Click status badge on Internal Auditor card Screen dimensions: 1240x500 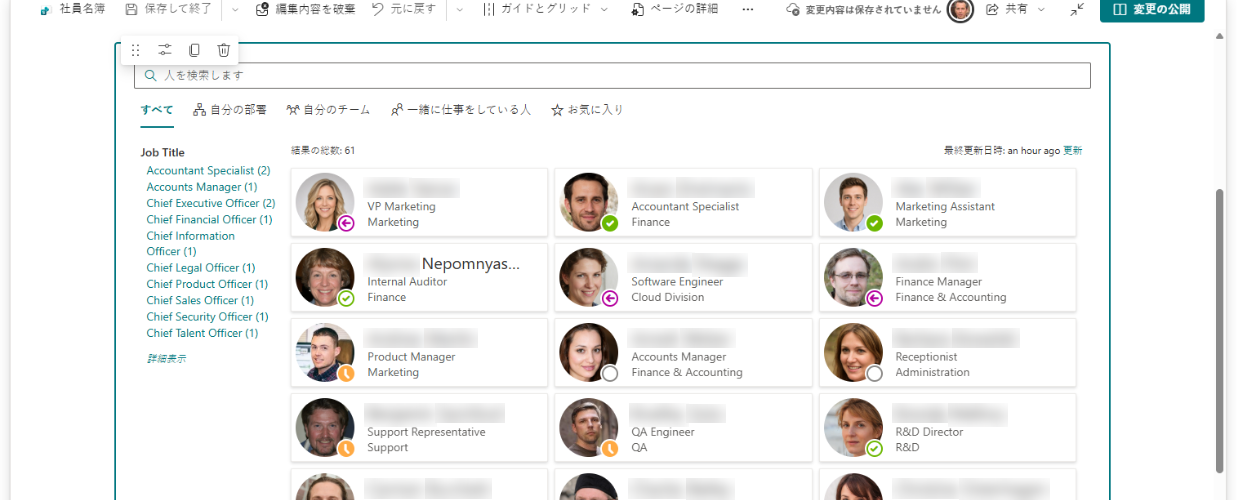(x=346, y=298)
